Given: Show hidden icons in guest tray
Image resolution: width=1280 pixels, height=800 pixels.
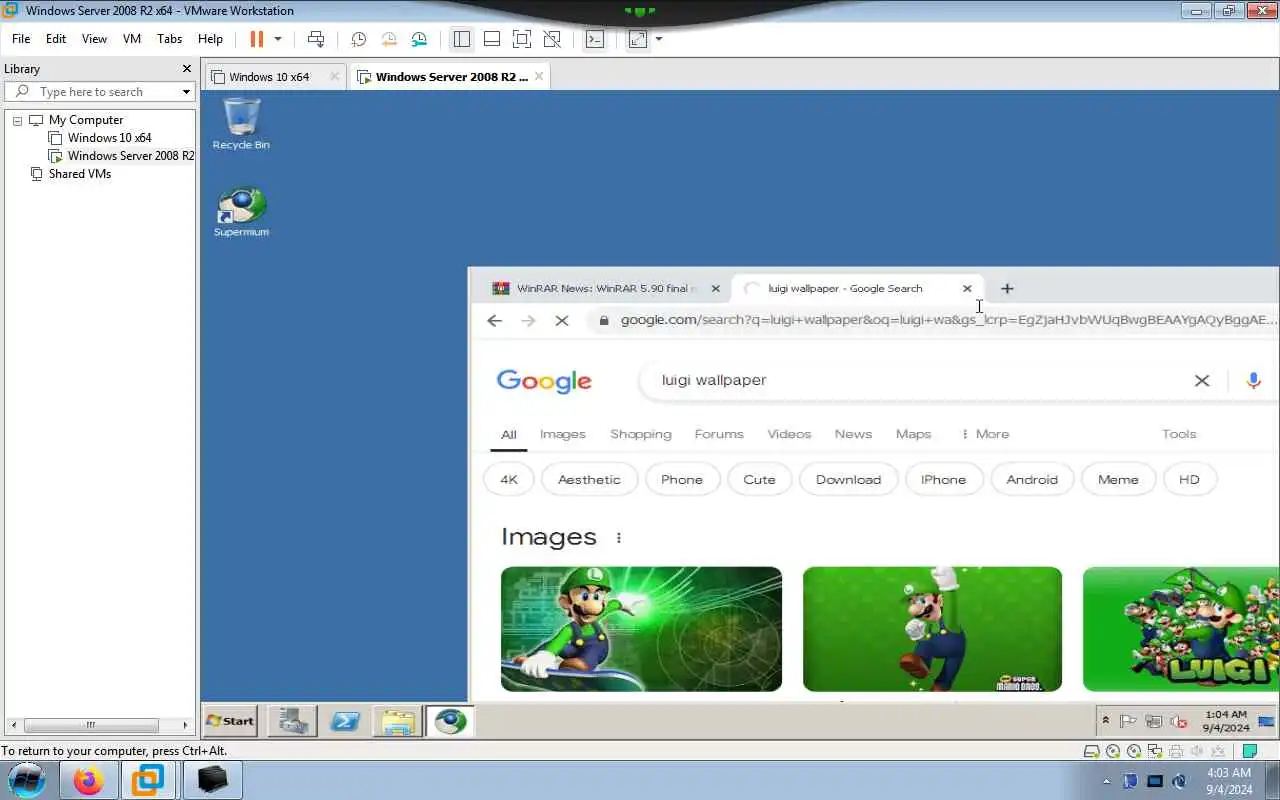Looking at the screenshot, I should click(x=1105, y=720).
